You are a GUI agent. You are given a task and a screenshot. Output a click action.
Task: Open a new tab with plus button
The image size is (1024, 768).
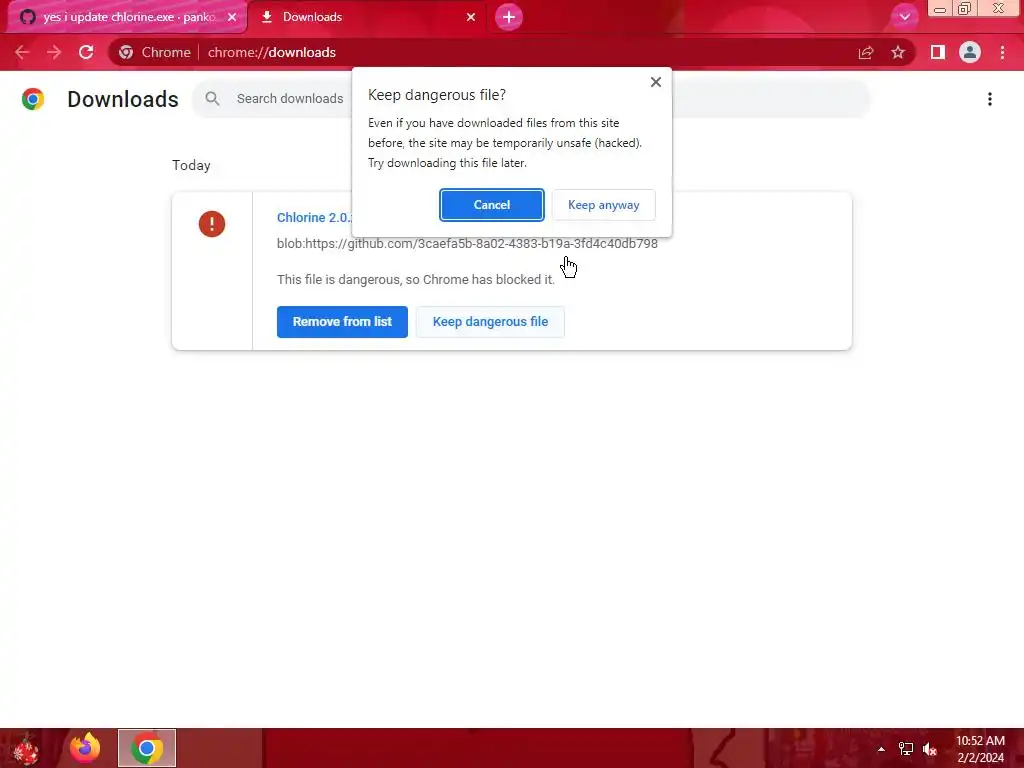coord(509,17)
